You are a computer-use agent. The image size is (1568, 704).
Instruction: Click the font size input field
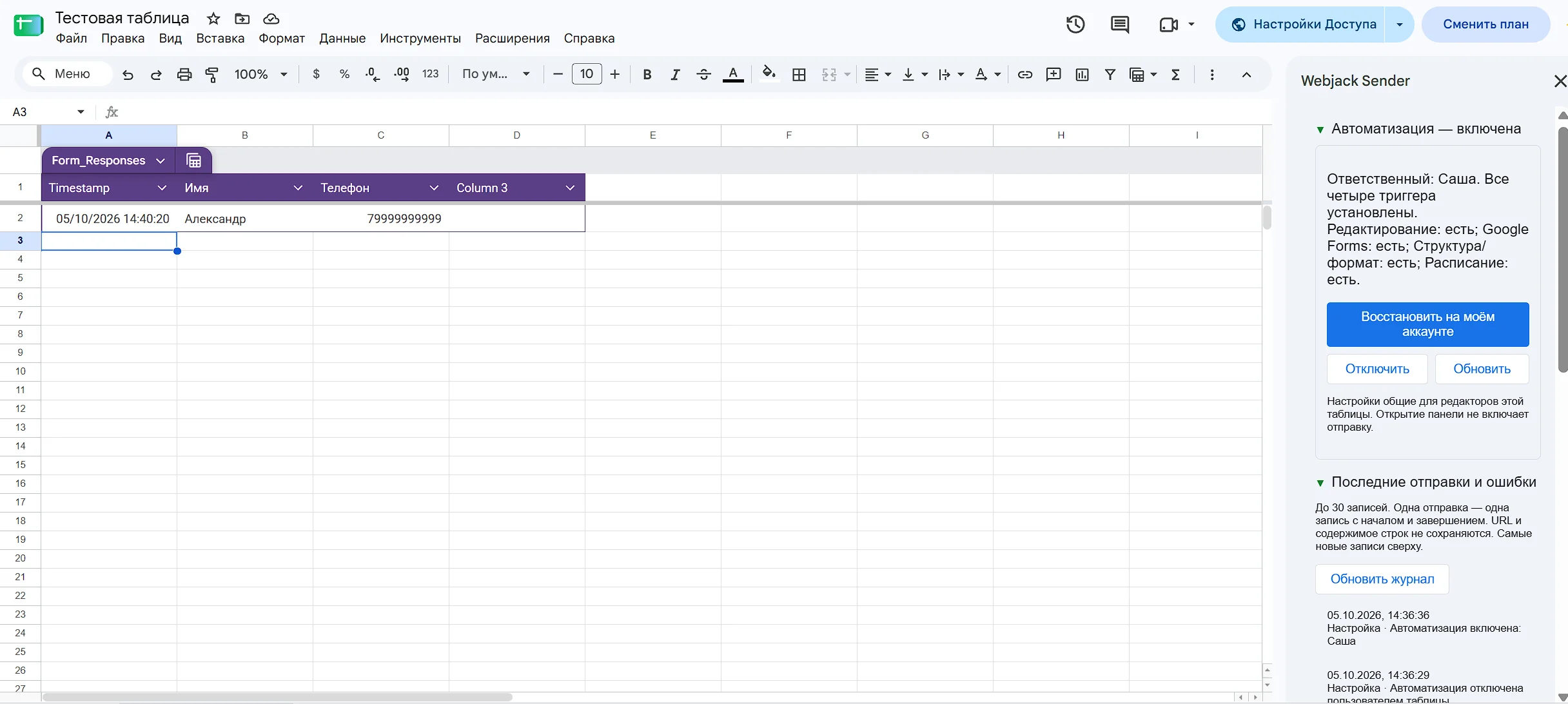(x=586, y=74)
